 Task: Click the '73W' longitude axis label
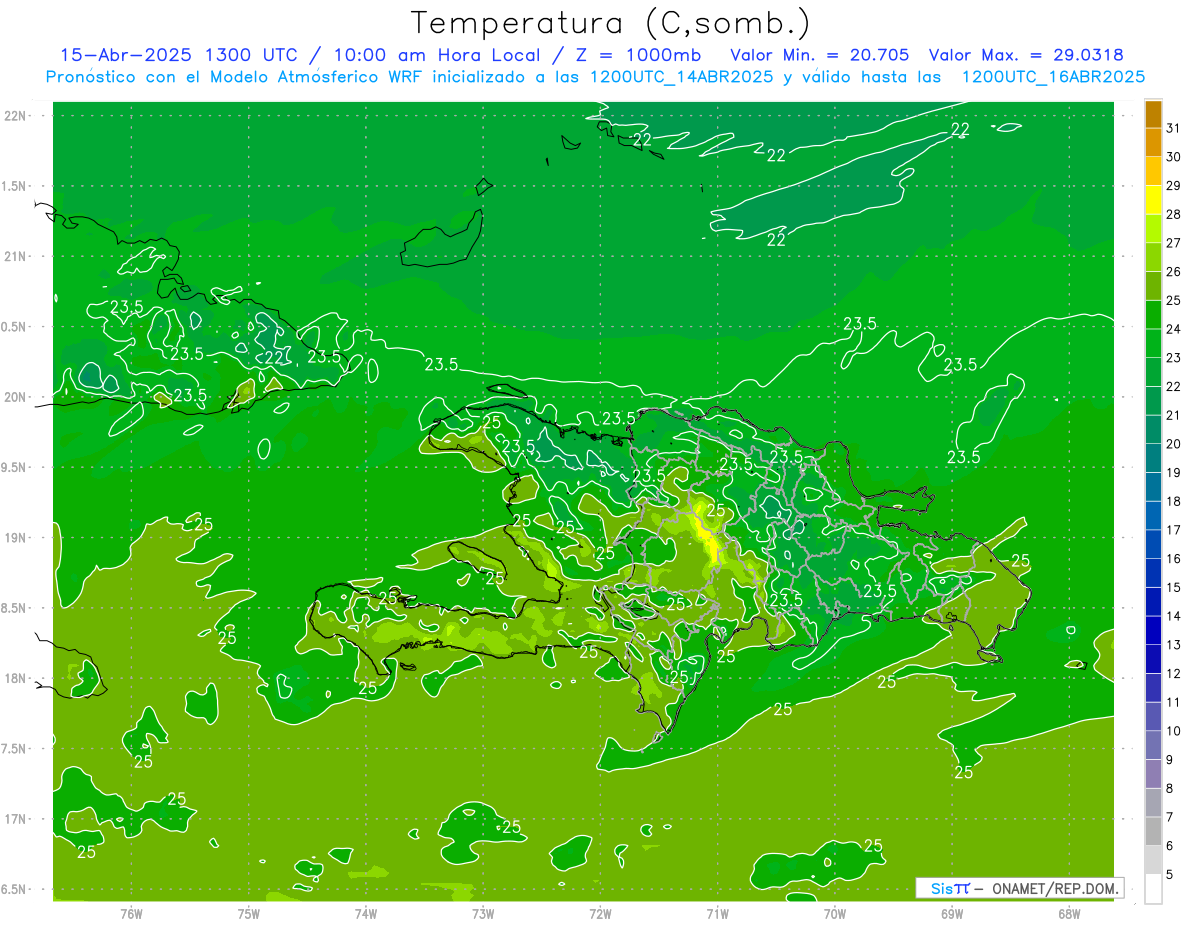(483, 914)
